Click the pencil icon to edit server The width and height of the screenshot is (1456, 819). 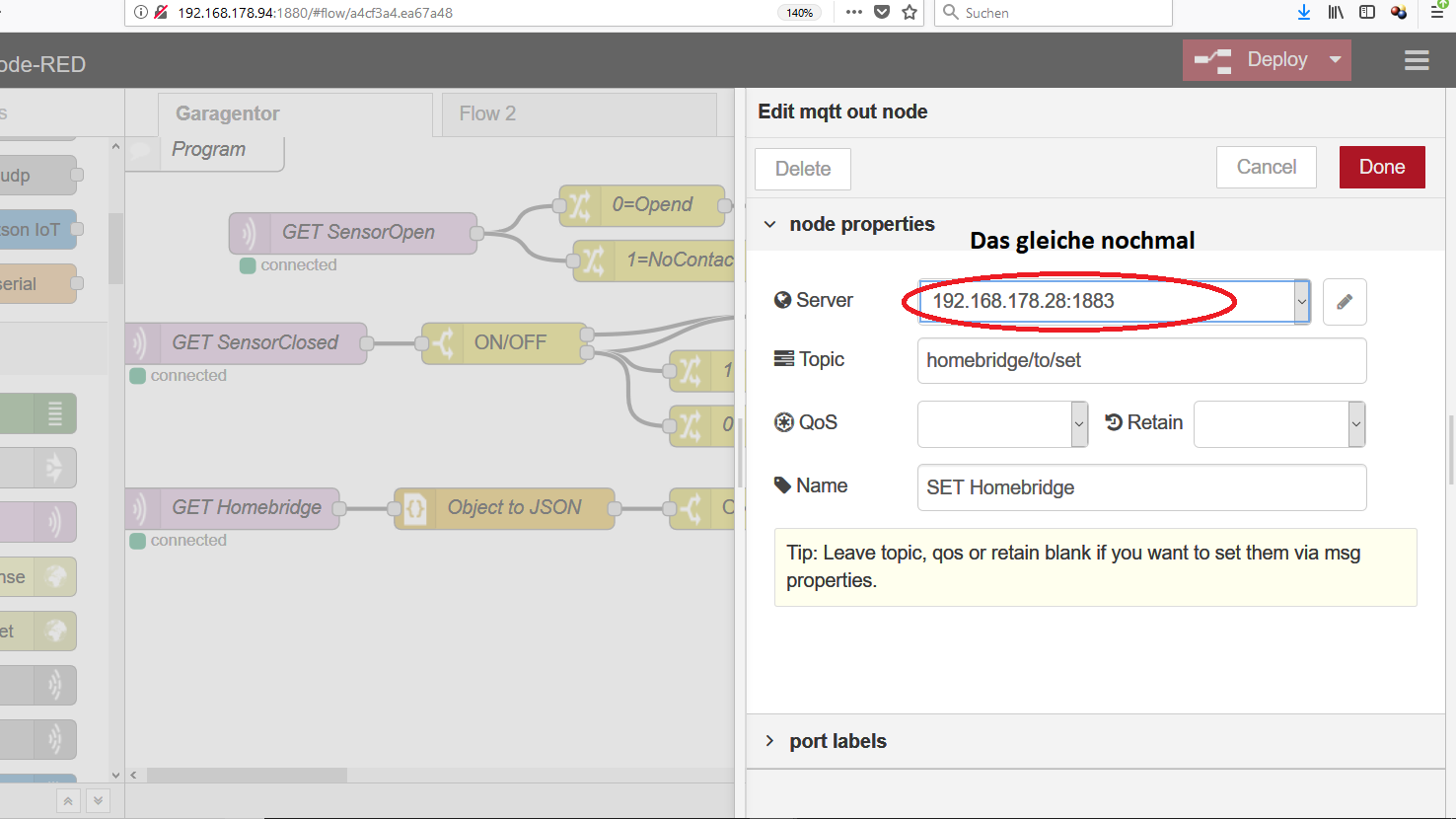coord(1344,302)
